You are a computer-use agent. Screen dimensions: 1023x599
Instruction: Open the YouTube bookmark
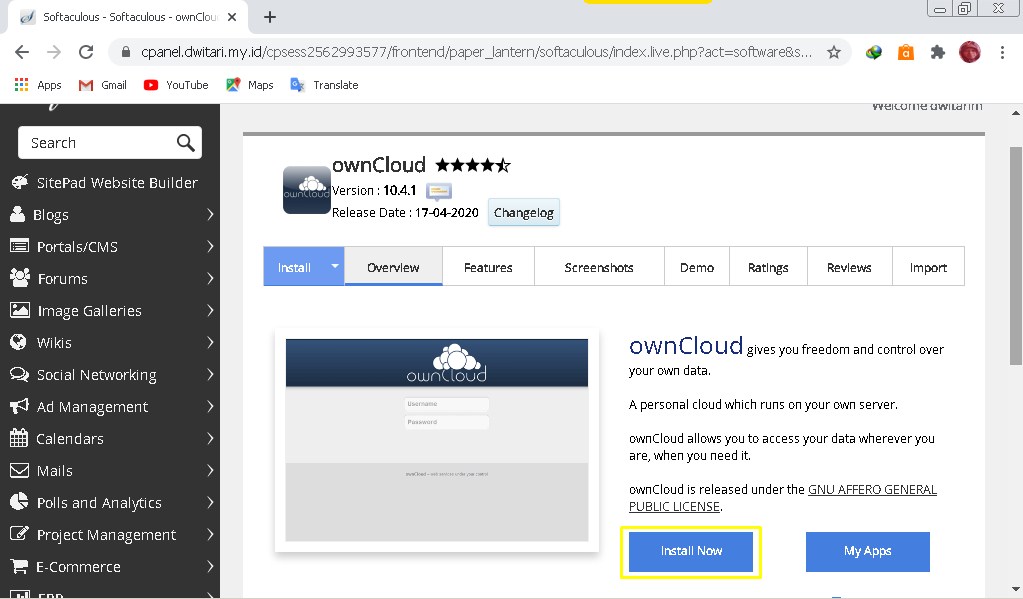(176, 85)
